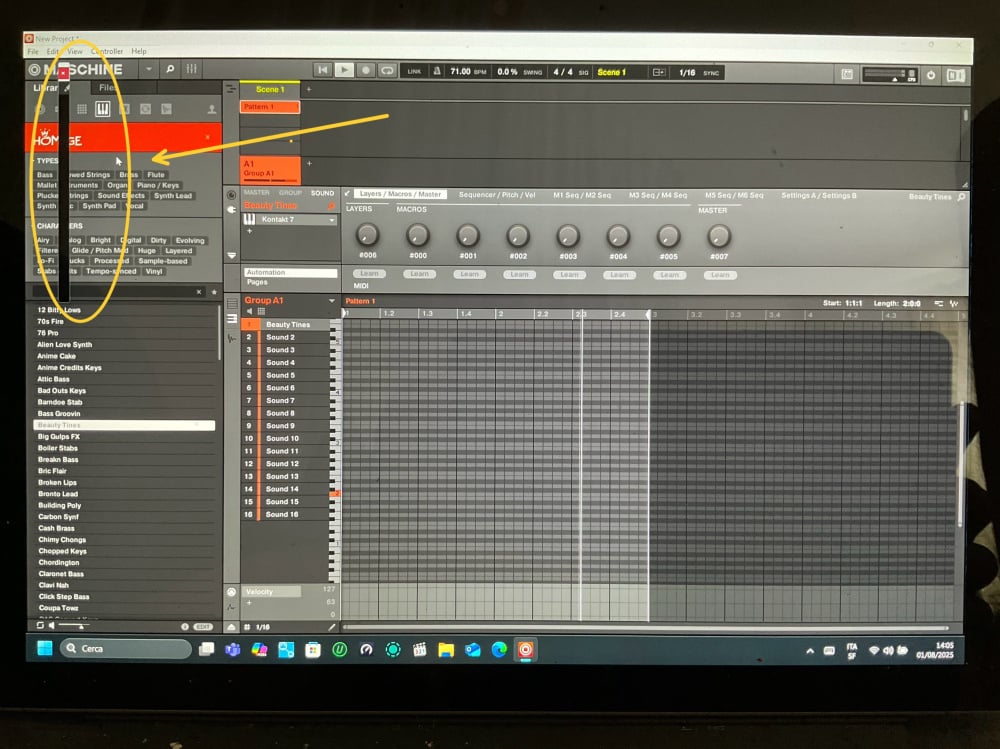The width and height of the screenshot is (1000, 749).
Task: Open Settings A / Settings B page
Action: (819, 196)
